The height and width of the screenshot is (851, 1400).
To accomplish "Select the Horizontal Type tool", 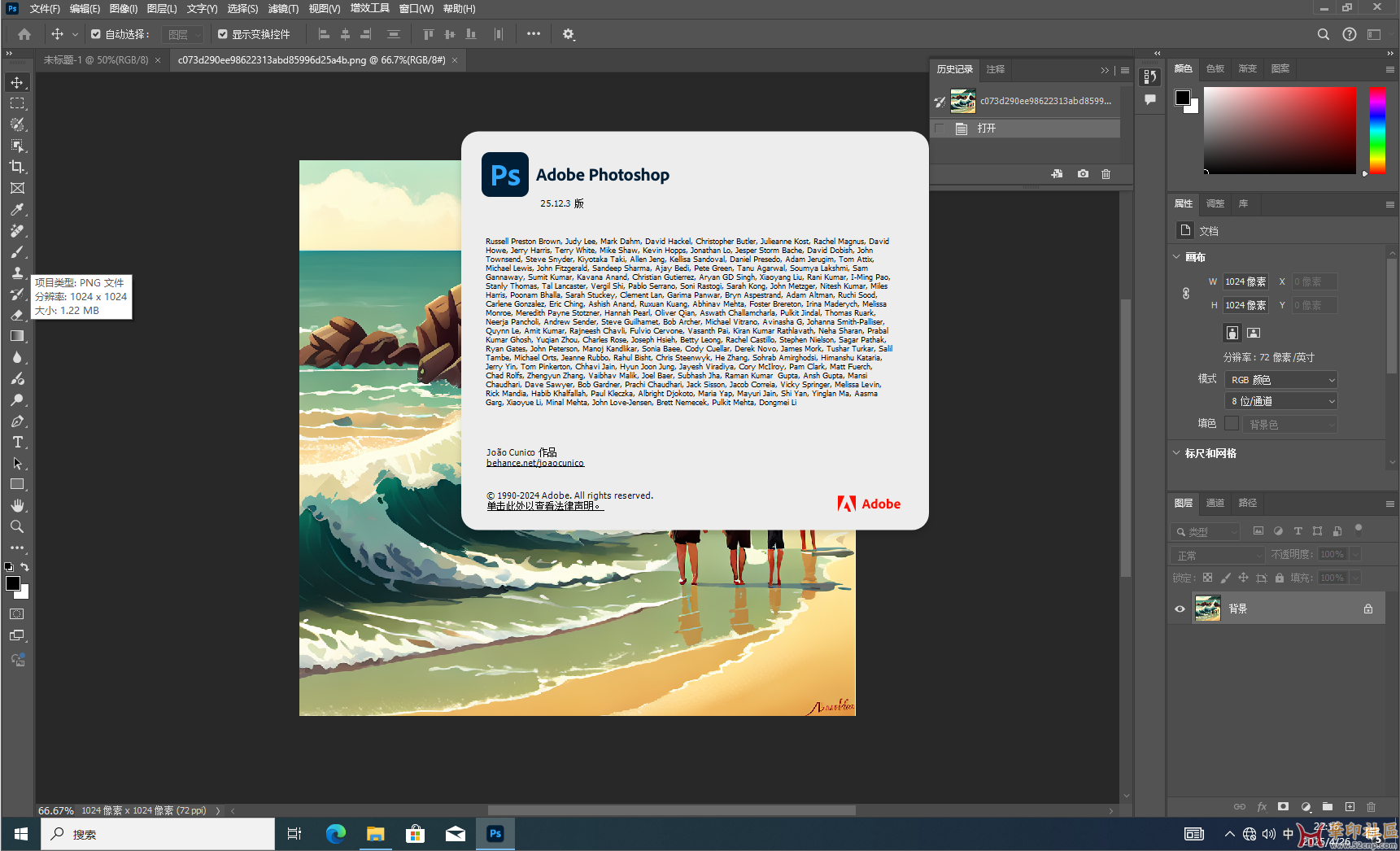I will 17,442.
